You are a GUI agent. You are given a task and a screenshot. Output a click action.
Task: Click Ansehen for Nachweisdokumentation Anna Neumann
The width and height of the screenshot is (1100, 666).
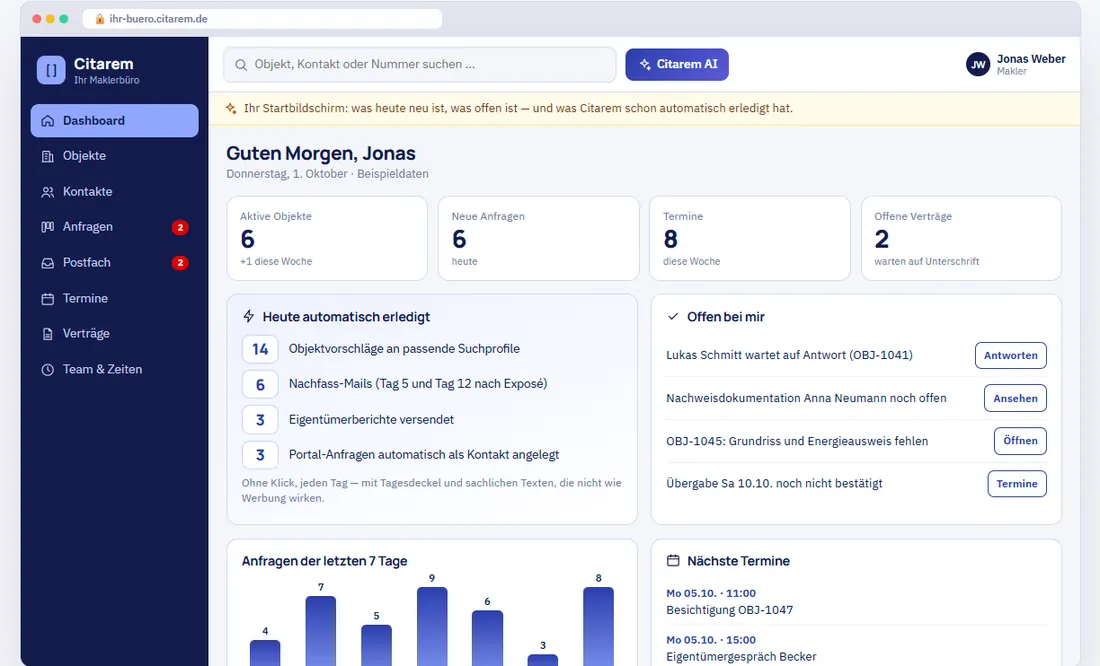[x=1015, y=399]
